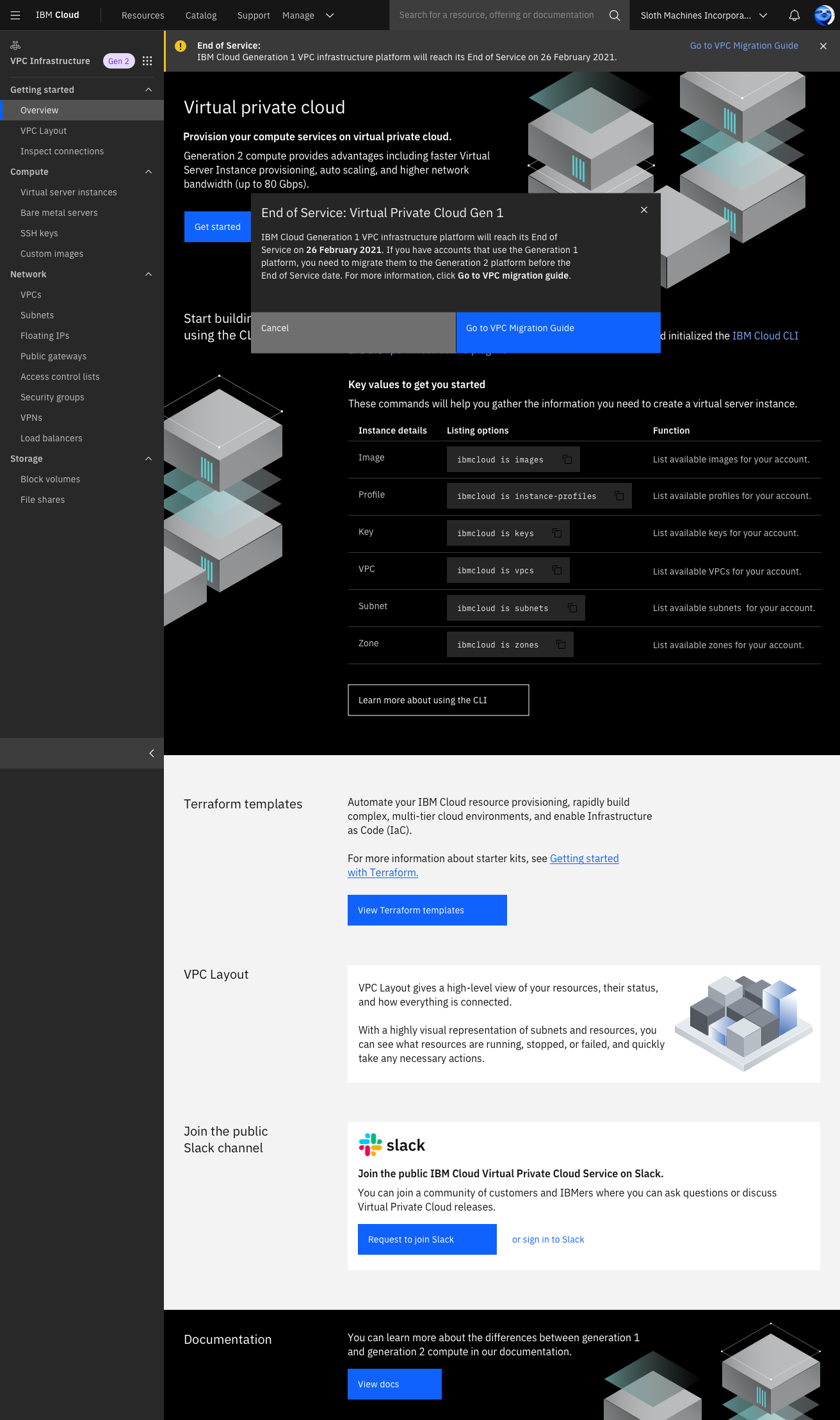Collapse the Network section
The image size is (840, 1420).
coord(149,274)
